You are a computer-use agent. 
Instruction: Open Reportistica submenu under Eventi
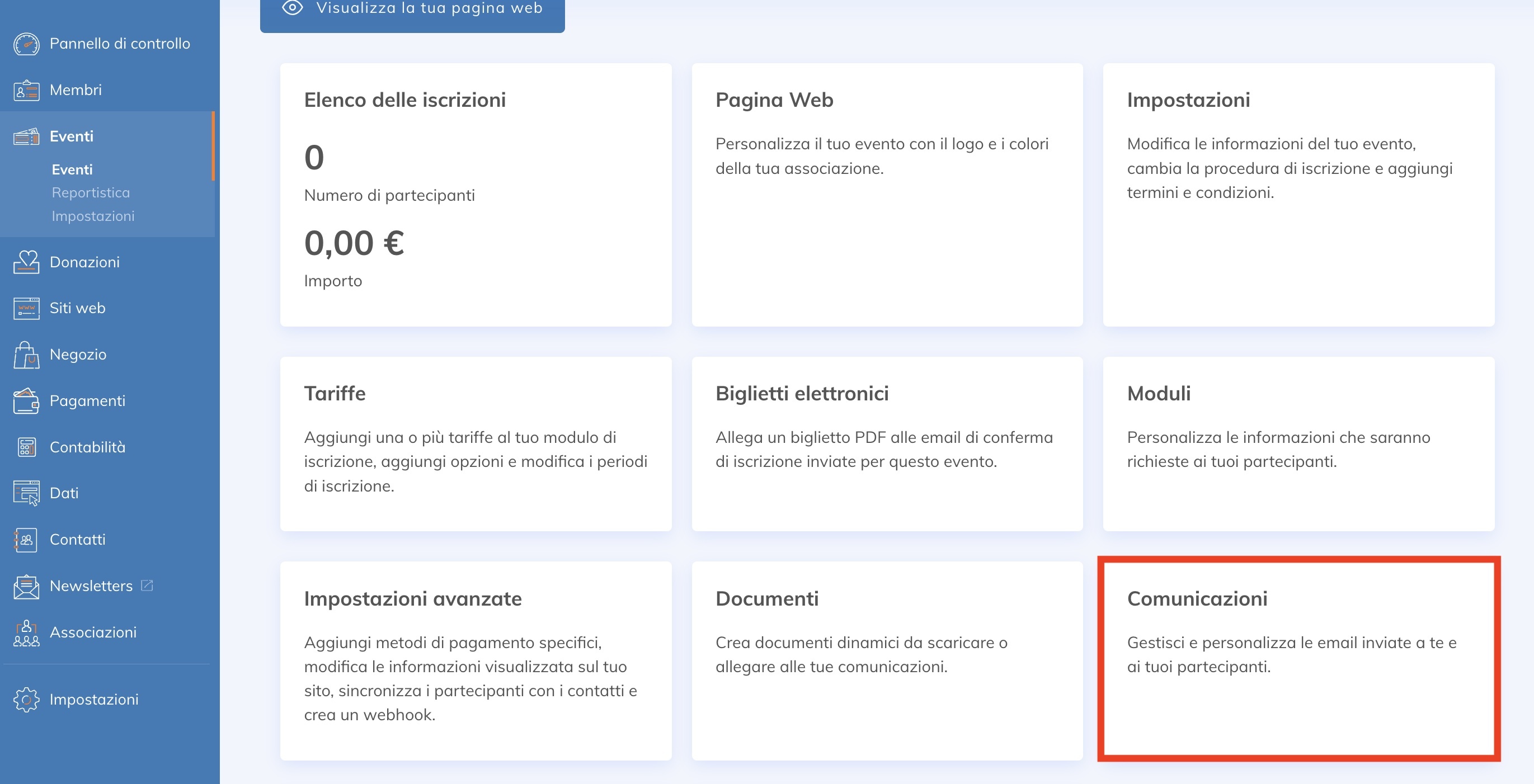(91, 193)
